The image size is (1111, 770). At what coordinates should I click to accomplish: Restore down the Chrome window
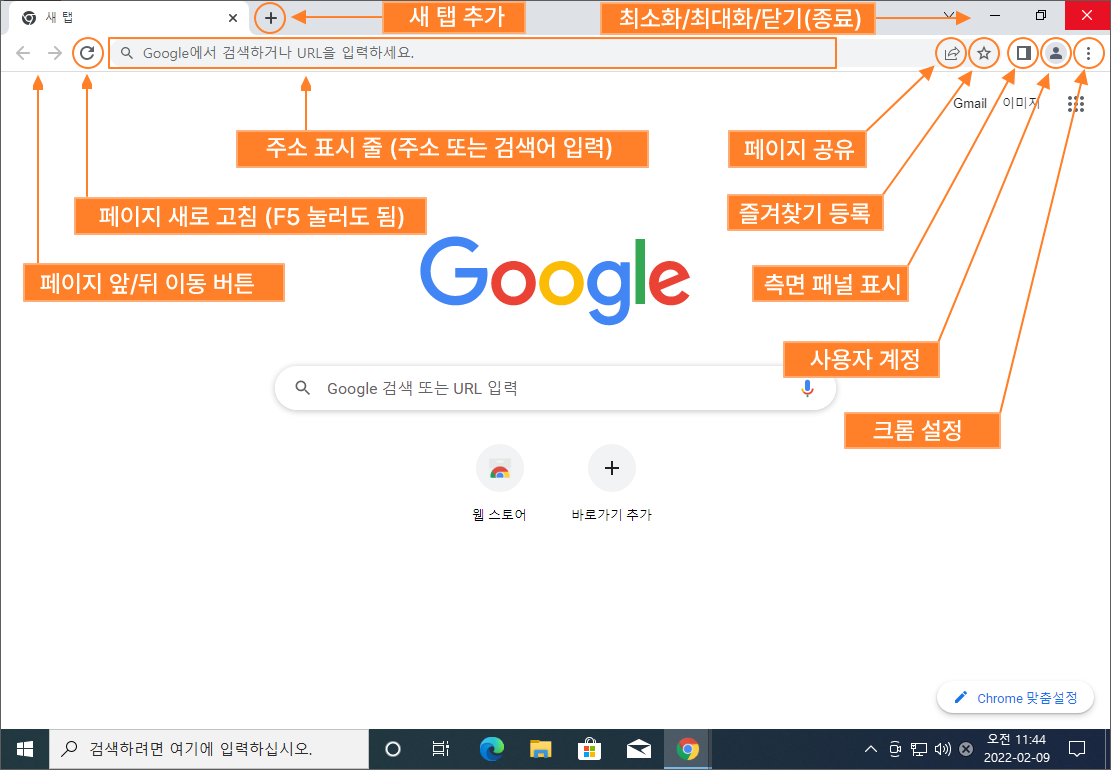1040,16
